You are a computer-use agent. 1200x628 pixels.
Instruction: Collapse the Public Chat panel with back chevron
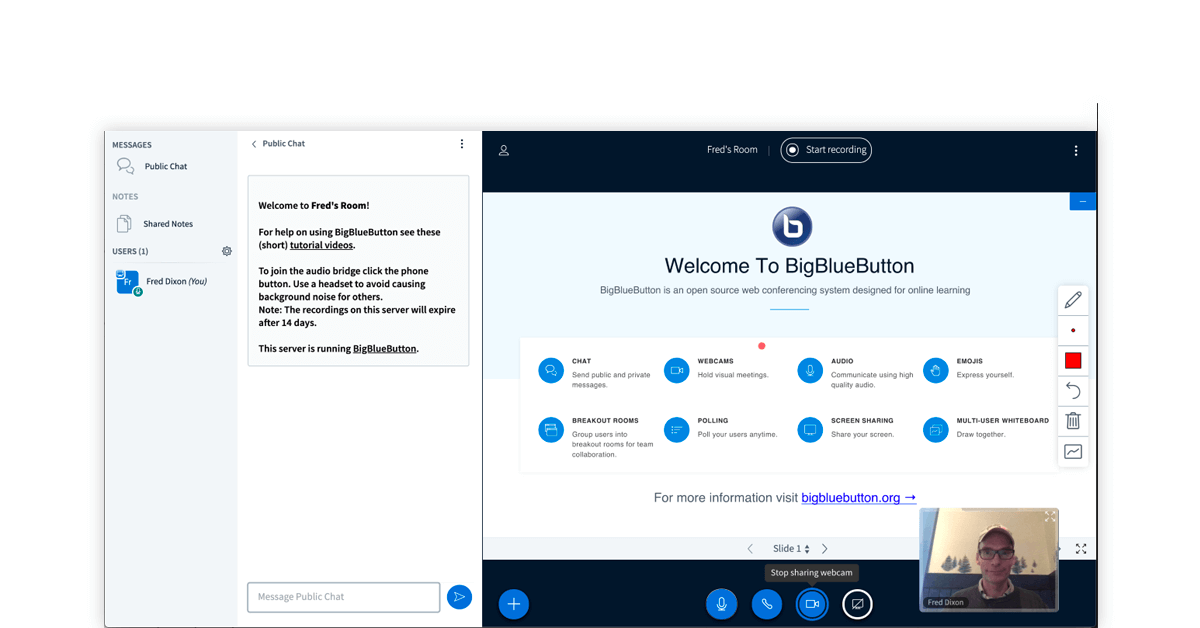point(254,144)
